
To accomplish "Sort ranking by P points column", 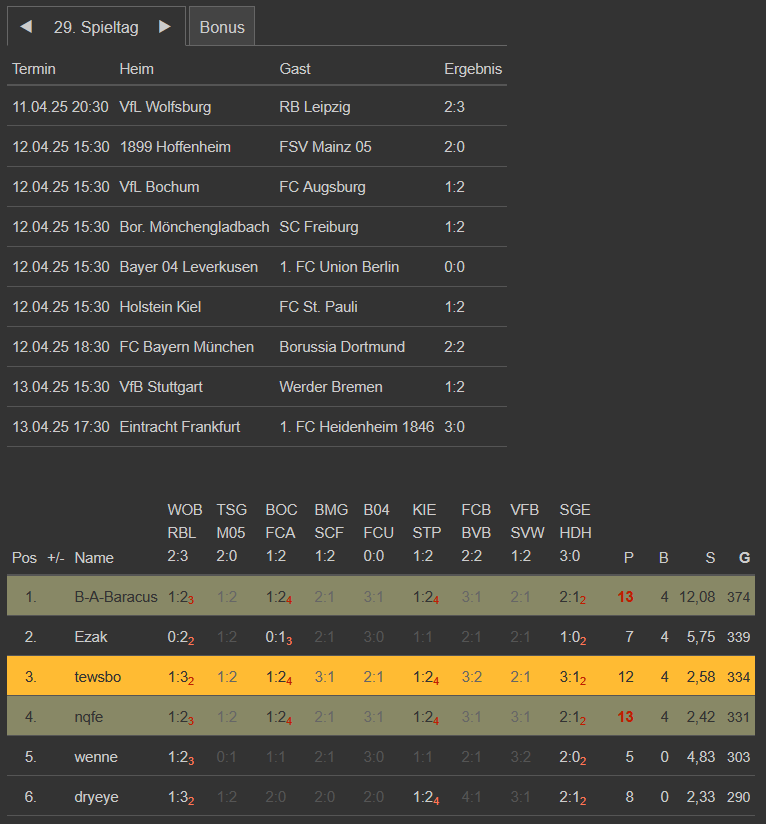I will [x=628, y=558].
